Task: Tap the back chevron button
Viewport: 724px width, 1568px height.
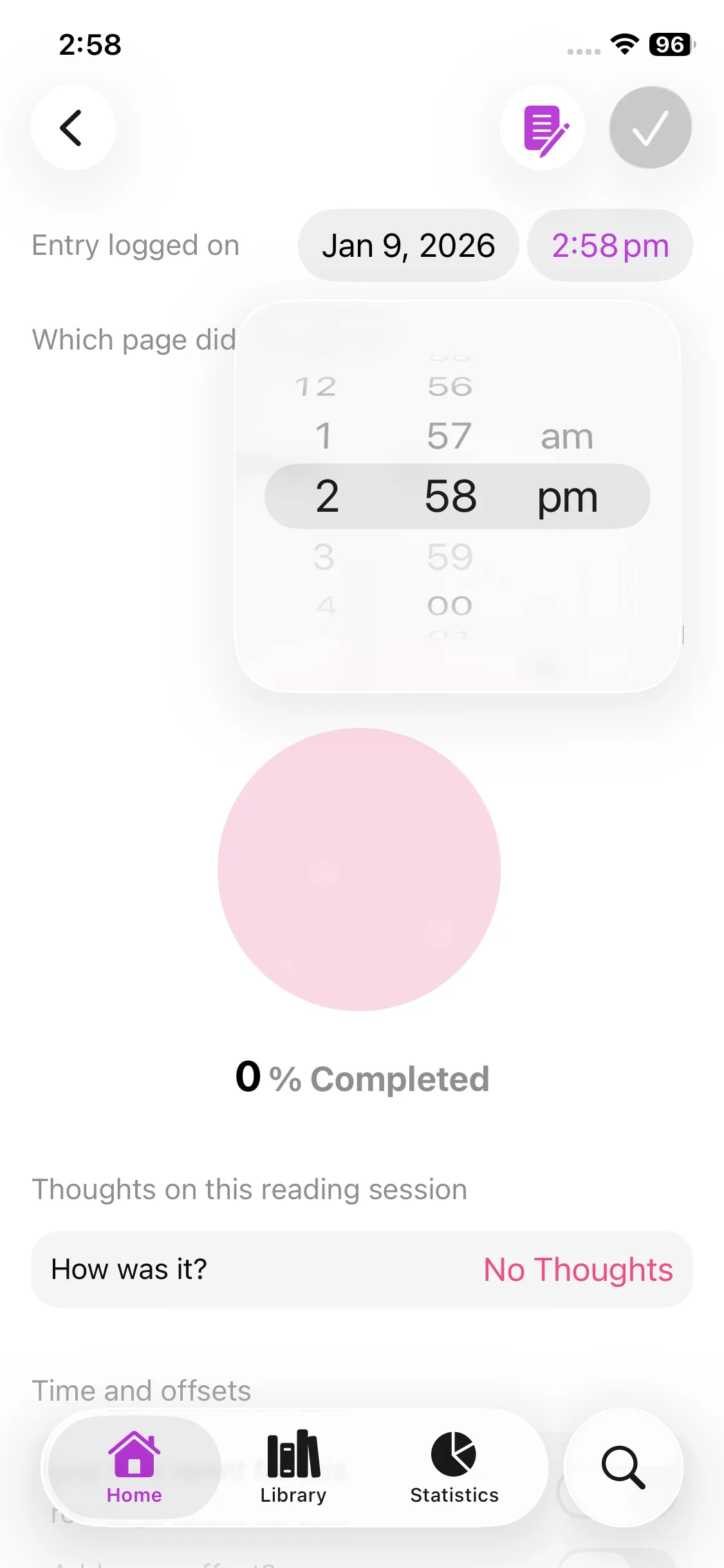Action: (73, 127)
